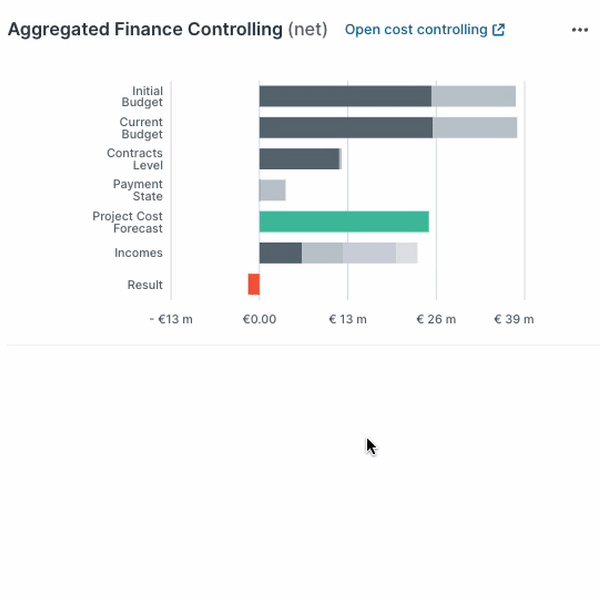Click the Aggregated Finance Controlling title
Image resolution: width=600 pixels, height=600 pixels.
pos(145,30)
